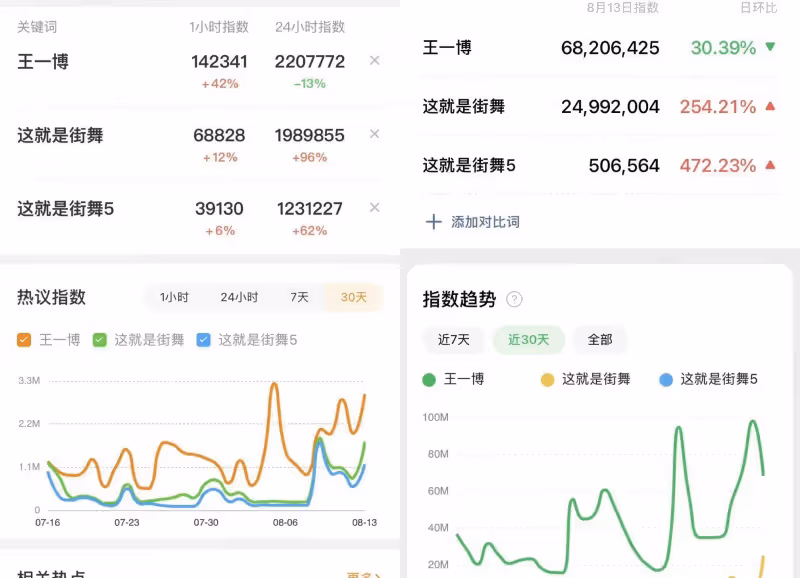Remove the 王一博 keyword row
800x578 pixels.
pos(374,61)
